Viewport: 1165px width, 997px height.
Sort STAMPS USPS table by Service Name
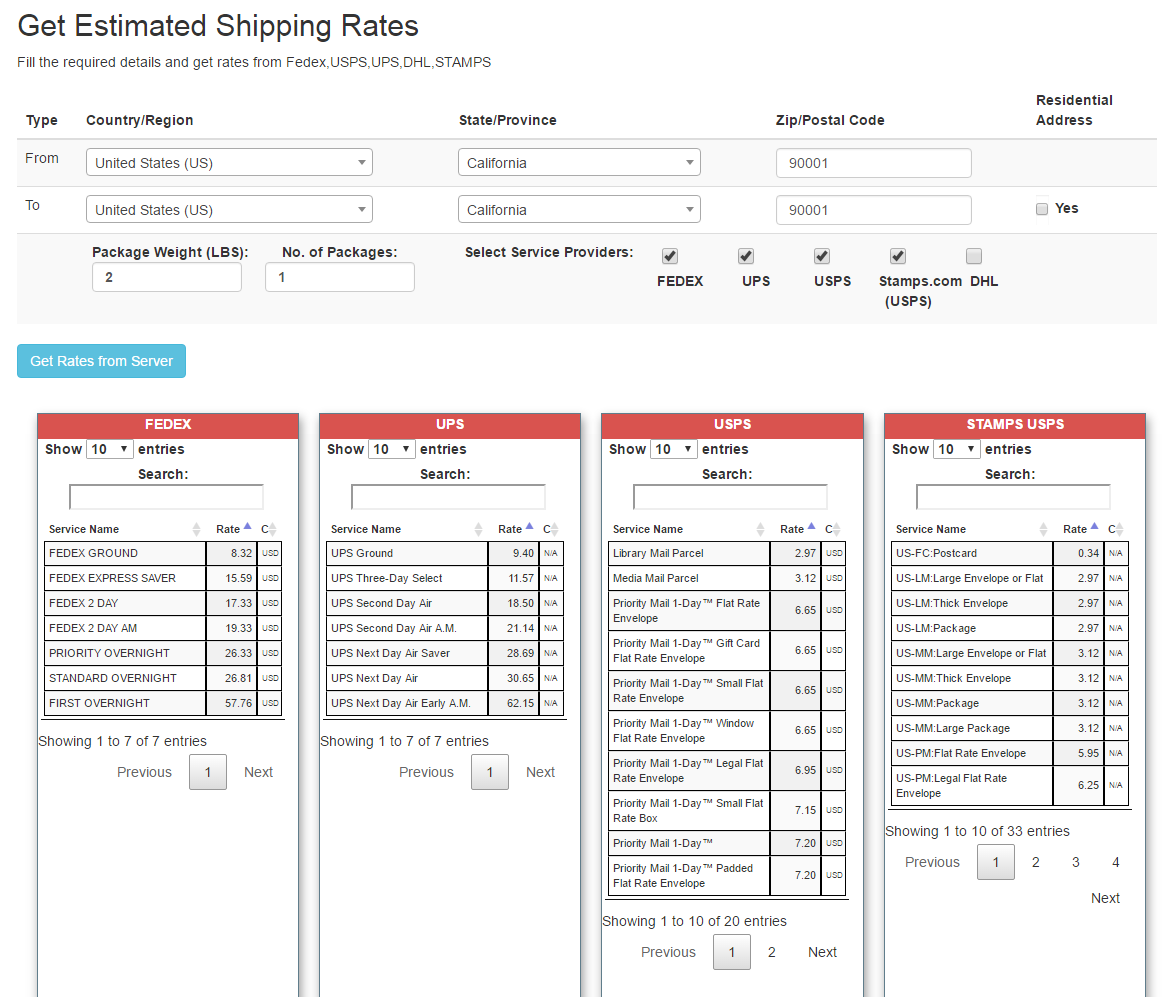(971, 529)
